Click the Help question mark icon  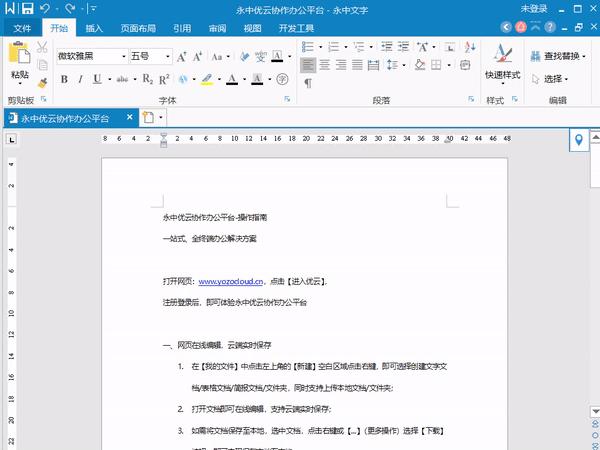[550, 27]
